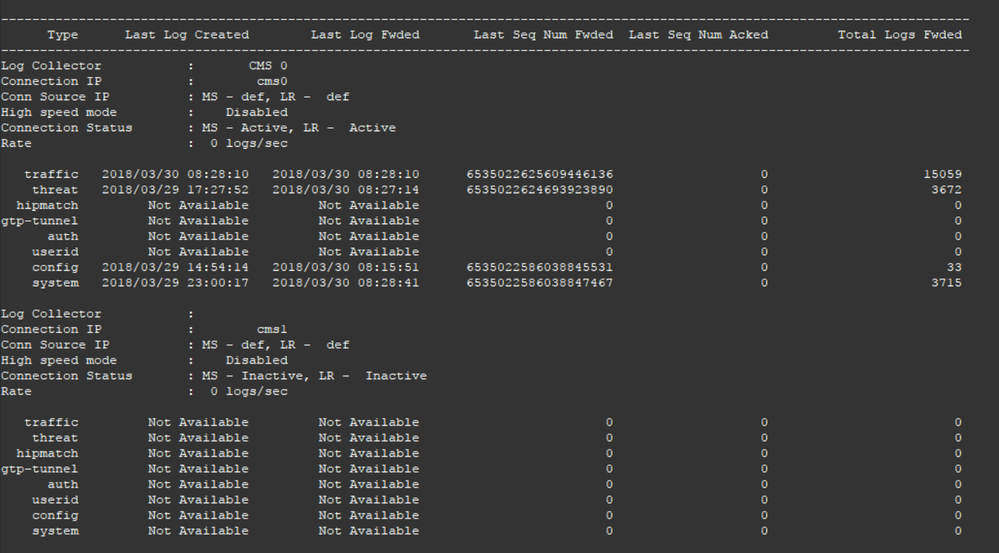Select the timestamp 2018/03/29 17:27:52
The image size is (999, 553).
point(175,190)
